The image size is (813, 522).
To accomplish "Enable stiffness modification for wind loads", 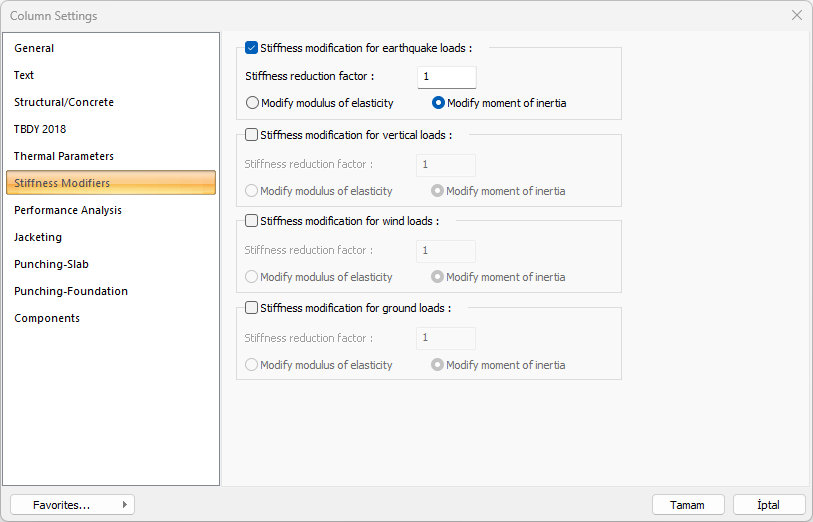I will 252,221.
